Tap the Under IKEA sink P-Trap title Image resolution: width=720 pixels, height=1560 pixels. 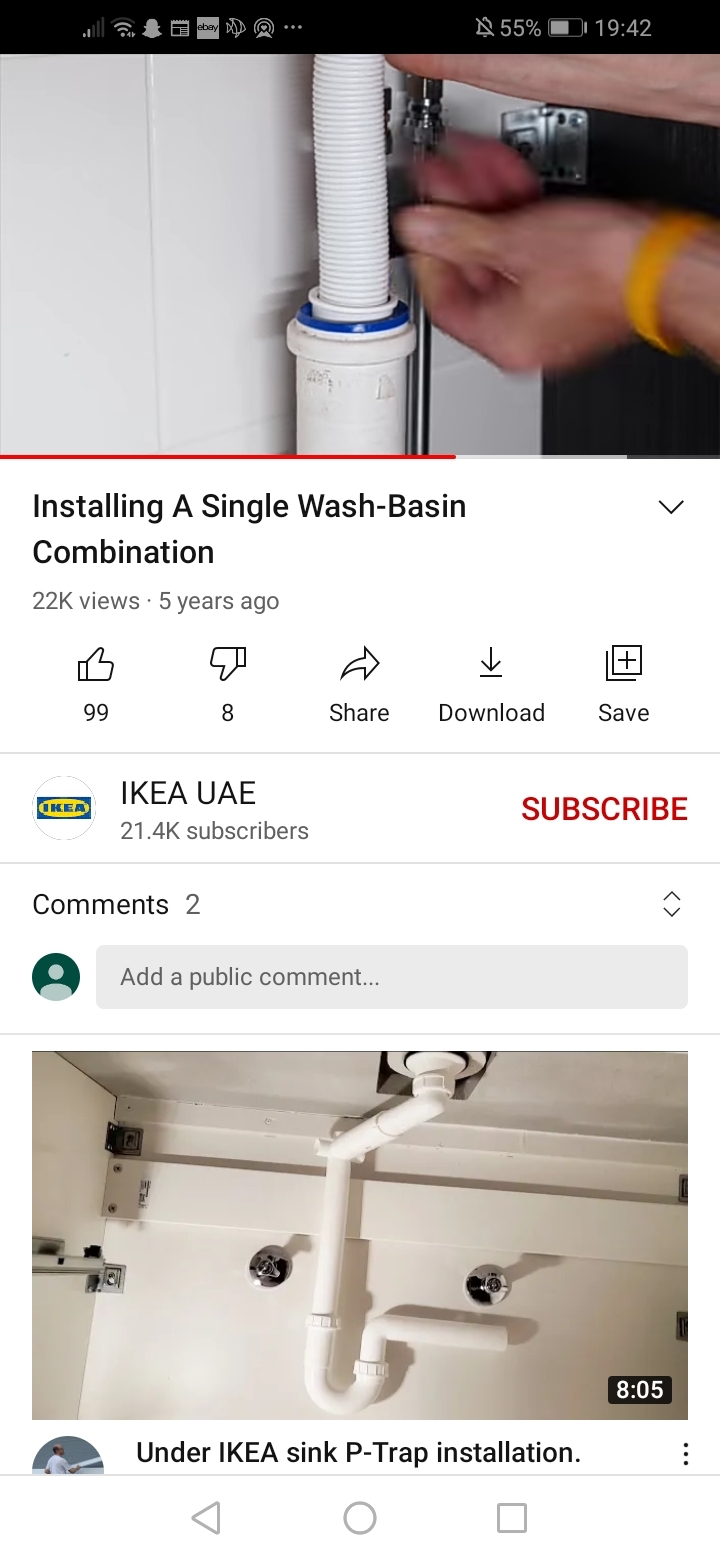pos(358,1452)
